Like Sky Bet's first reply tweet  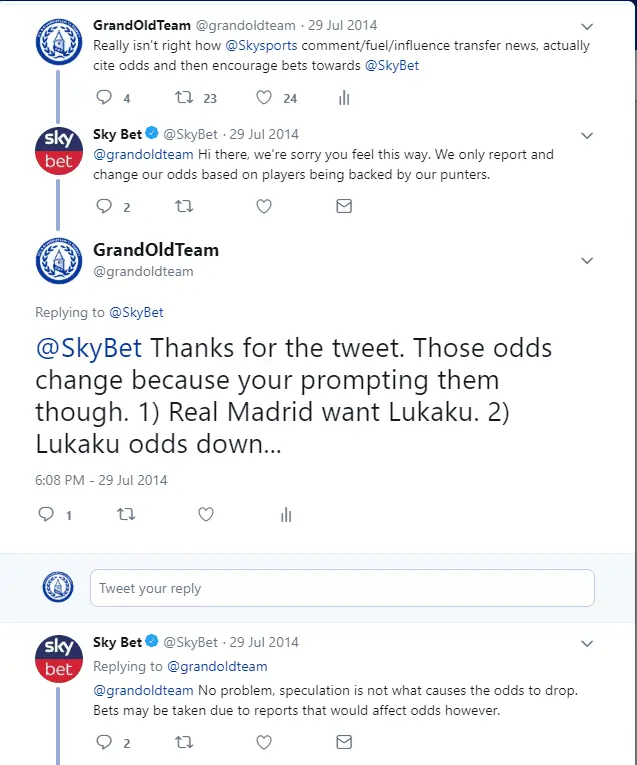(x=264, y=207)
